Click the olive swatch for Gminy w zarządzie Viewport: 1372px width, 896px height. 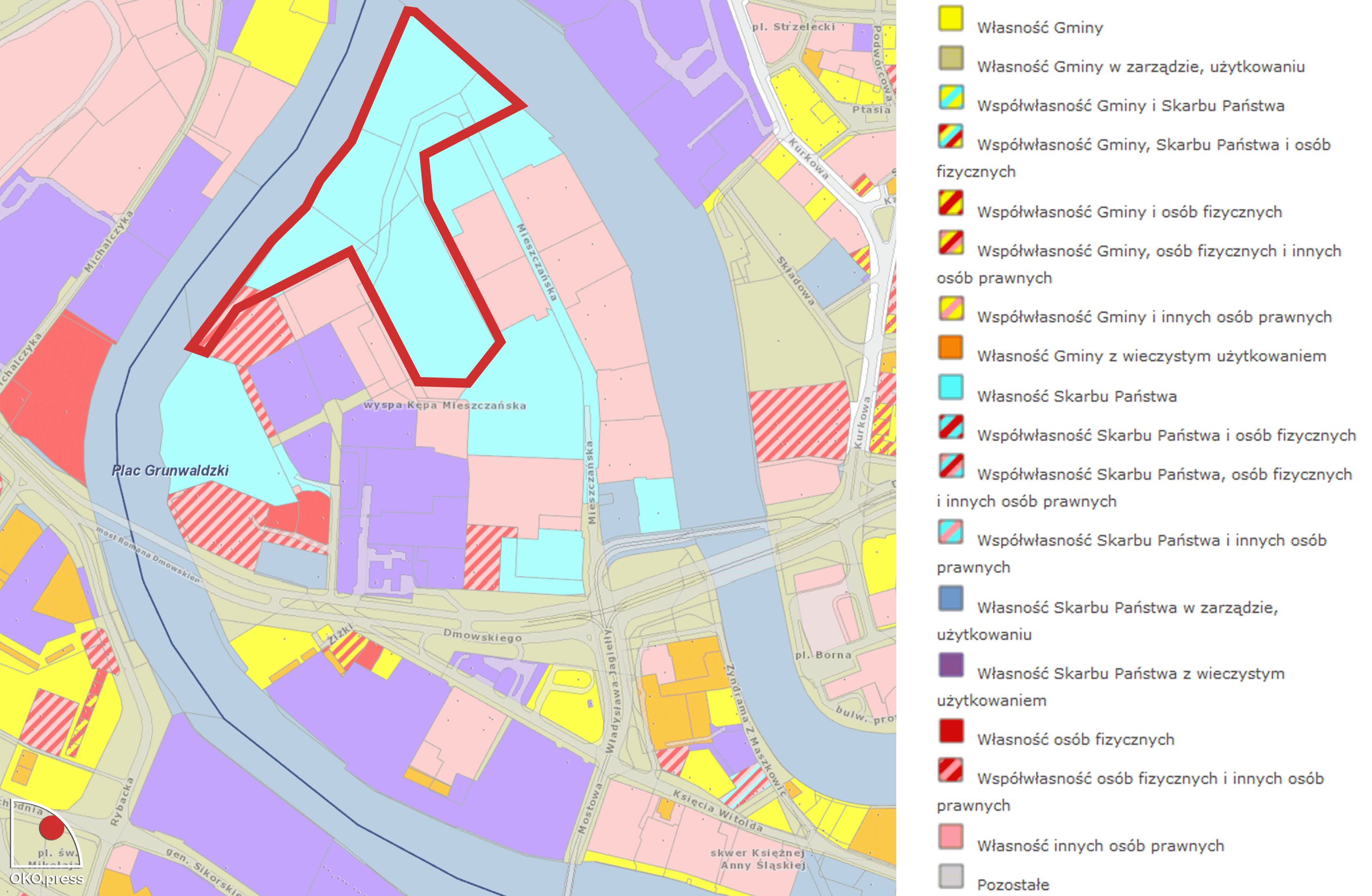click(x=950, y=58)
